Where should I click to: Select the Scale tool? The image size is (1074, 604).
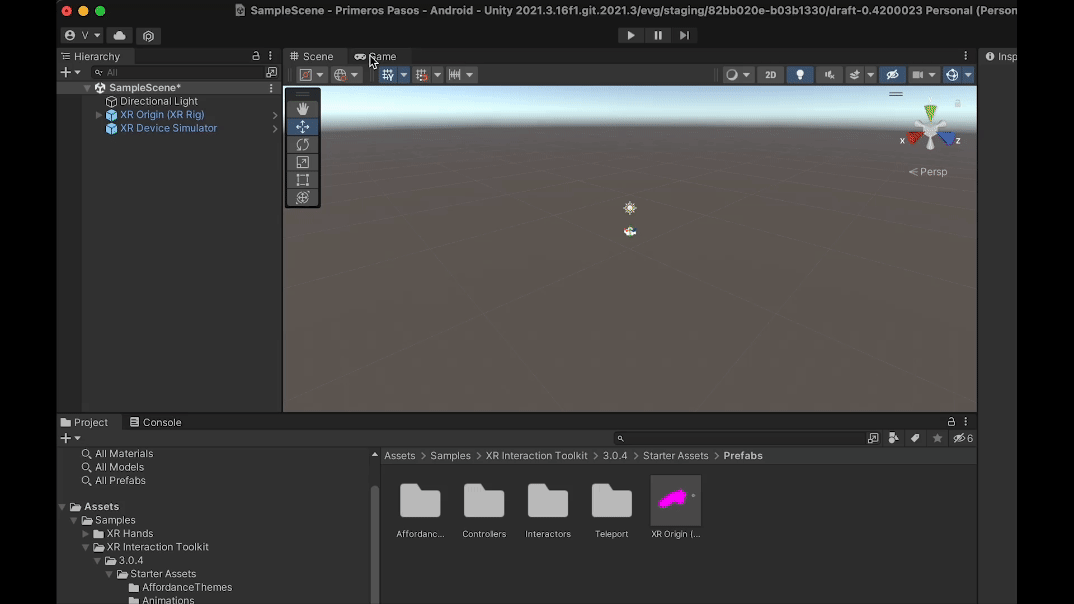(303, 162)
